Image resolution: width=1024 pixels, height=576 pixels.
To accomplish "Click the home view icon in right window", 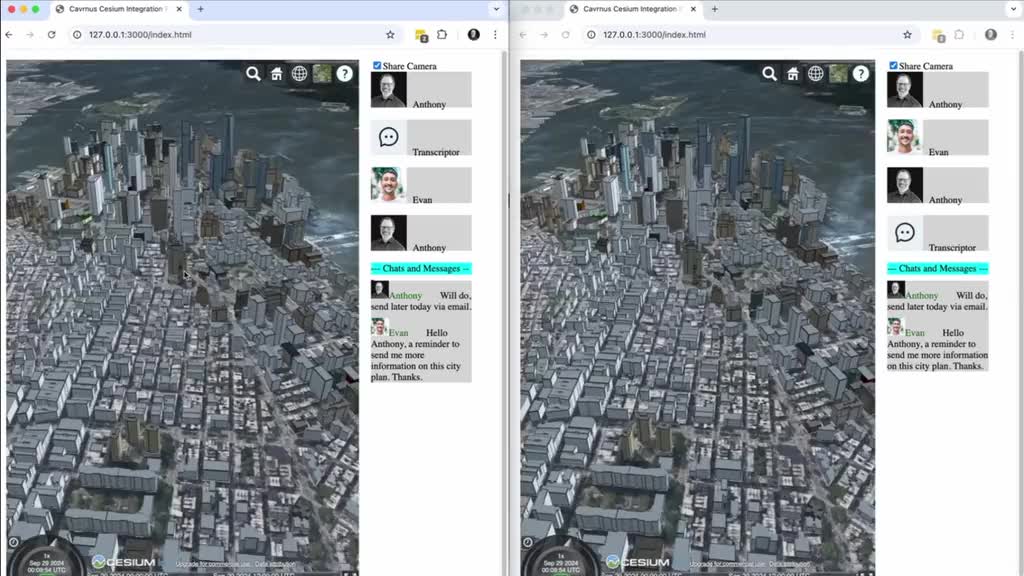I will (x=793, y=74).
